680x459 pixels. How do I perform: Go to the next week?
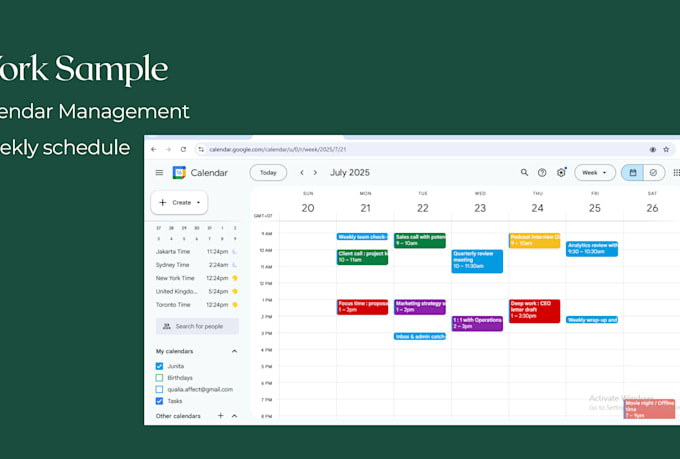click(x=315, y=173)
